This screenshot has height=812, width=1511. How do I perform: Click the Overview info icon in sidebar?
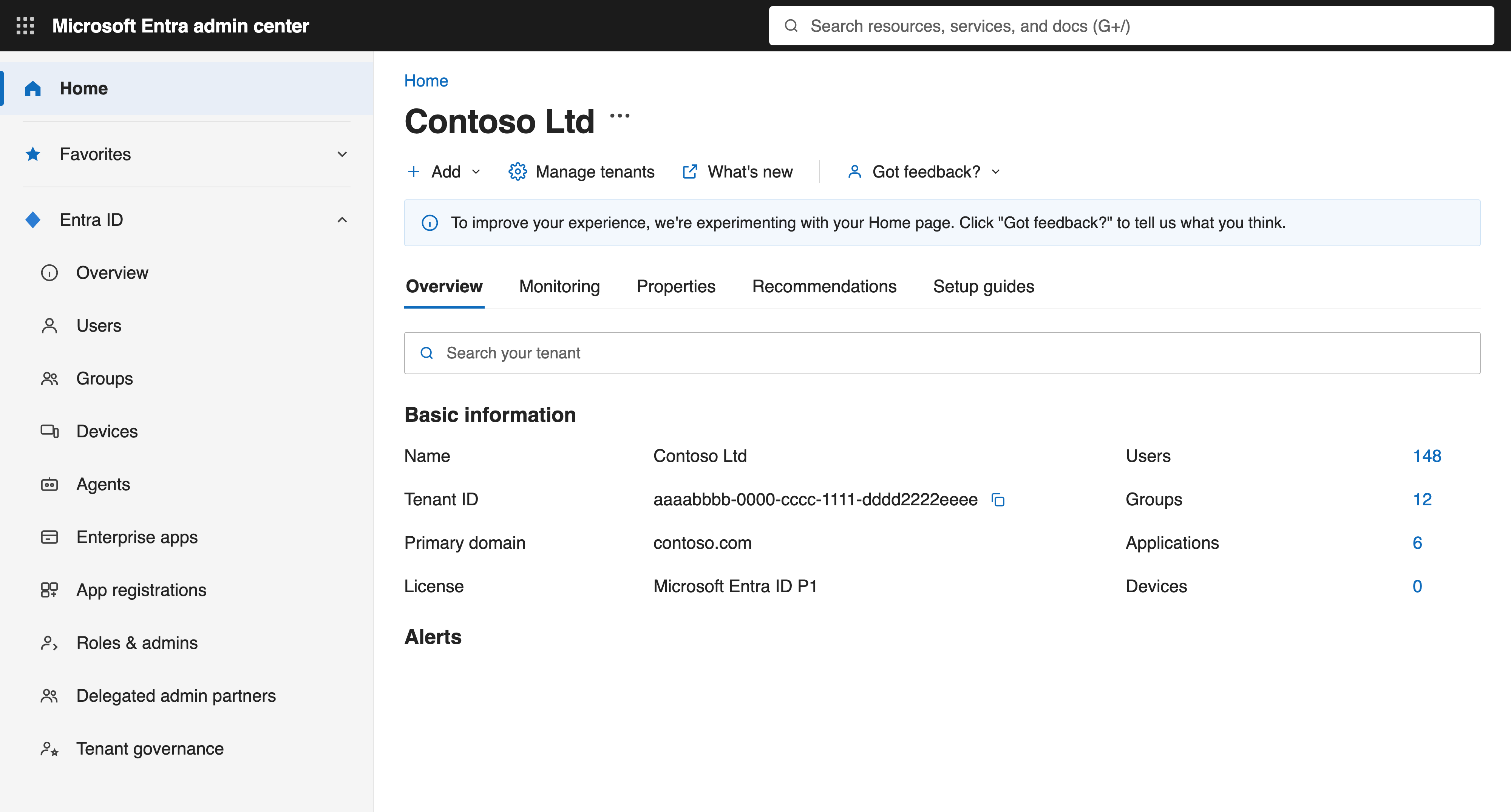[49, 273]
